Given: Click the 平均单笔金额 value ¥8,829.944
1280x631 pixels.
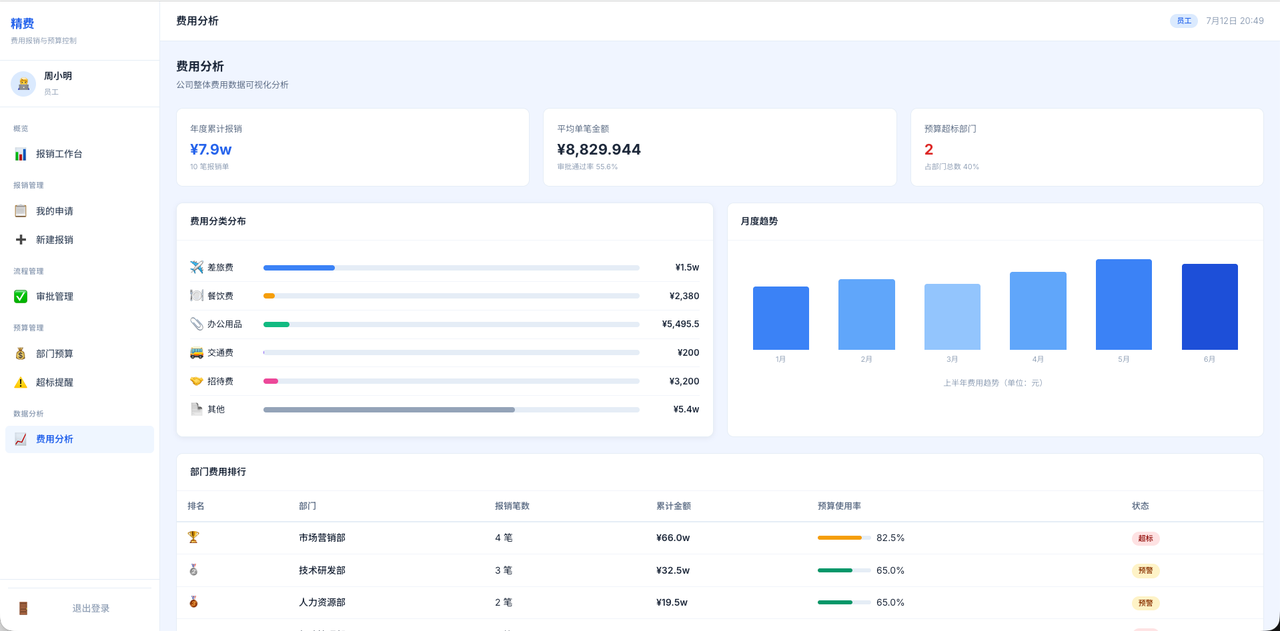Looking at the screenshot, I should [599, 149].
